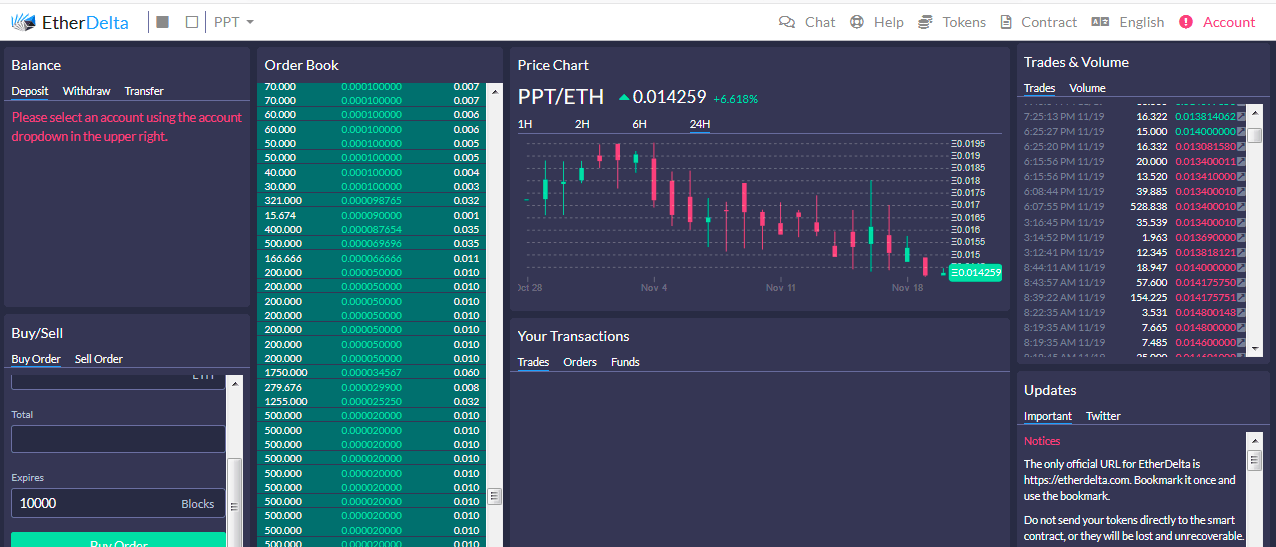Open link icon for 3:12:41 PM trade
This screenshot has width=1276, height=547.
(1241, 252)
